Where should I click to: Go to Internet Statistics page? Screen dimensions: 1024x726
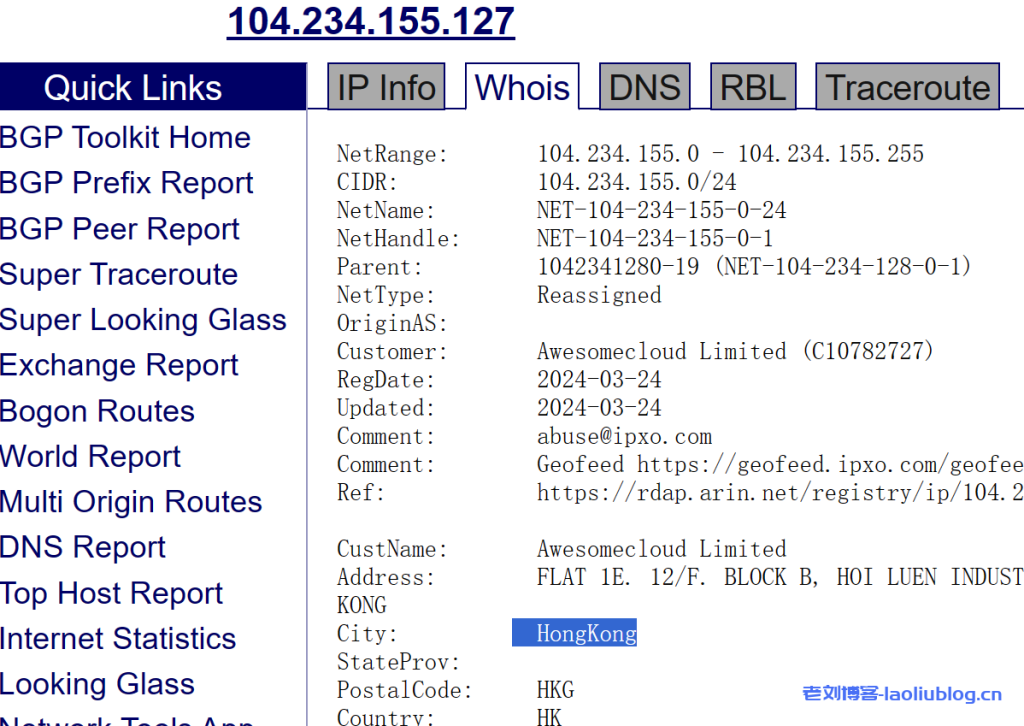tap(118, 639)
